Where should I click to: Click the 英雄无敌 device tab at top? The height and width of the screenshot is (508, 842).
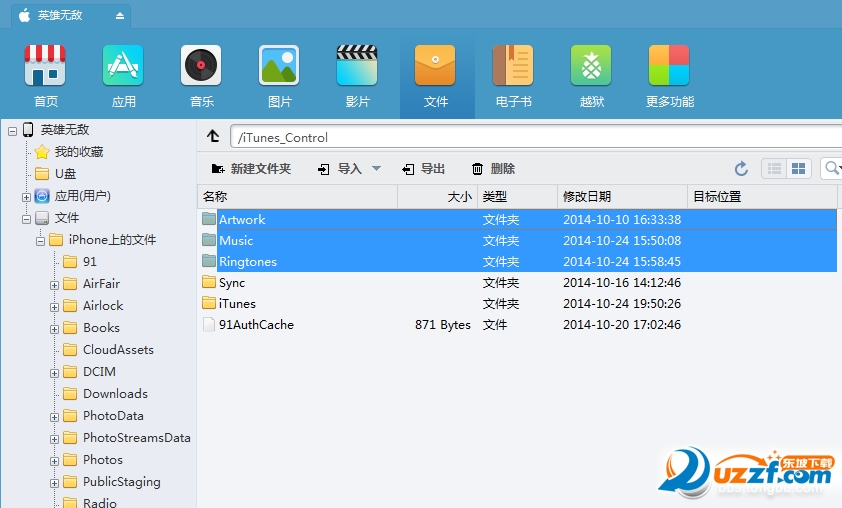[71, 16]
